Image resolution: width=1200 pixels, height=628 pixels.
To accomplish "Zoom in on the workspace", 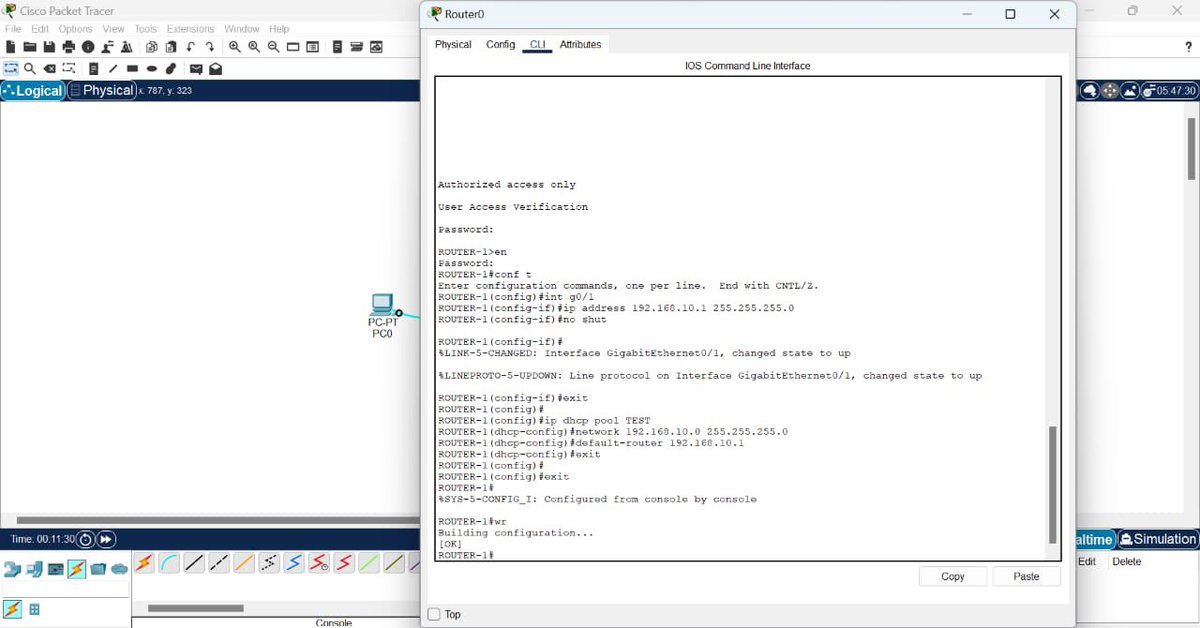I will click(x=235, y=47).
